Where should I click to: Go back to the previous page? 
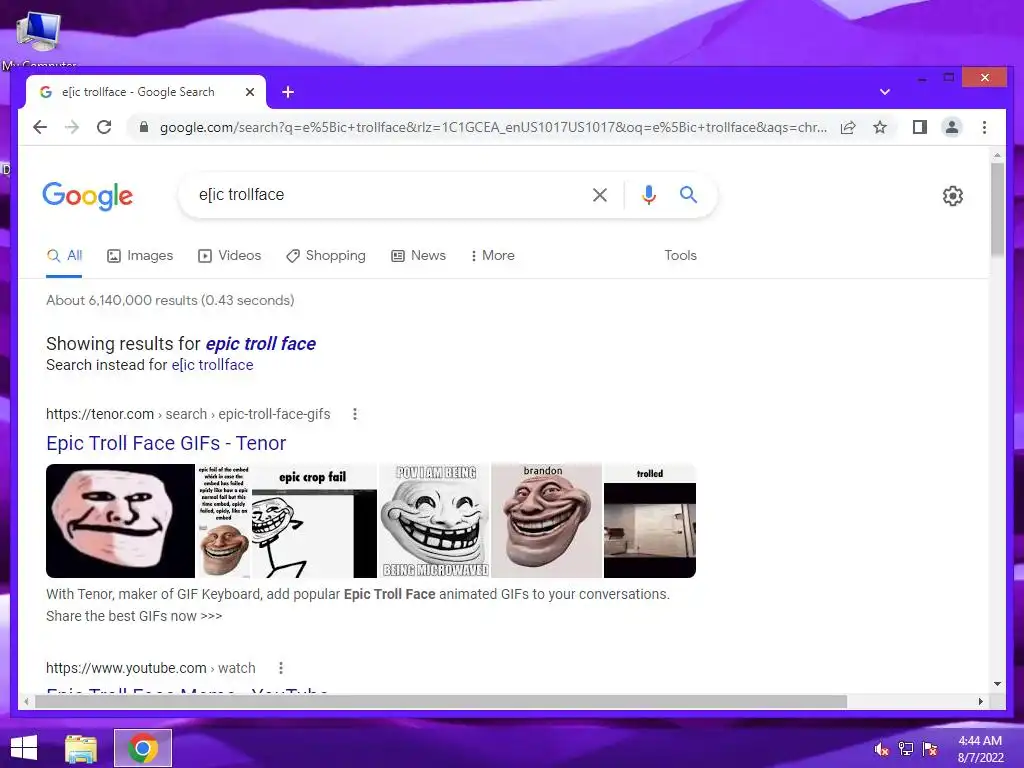coord(40,127)
